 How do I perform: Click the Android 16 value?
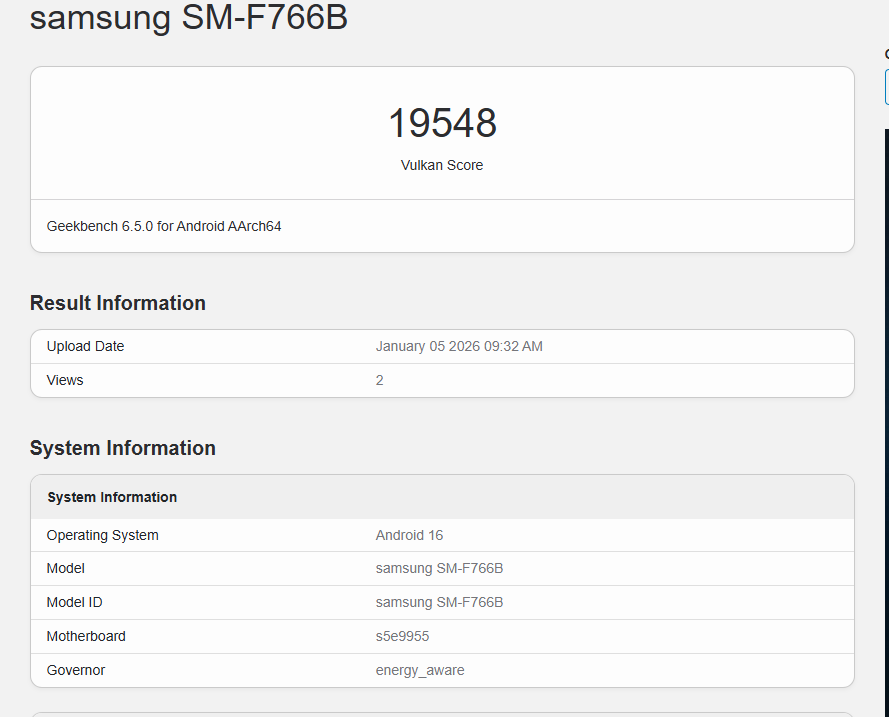(x=409, y=535)
